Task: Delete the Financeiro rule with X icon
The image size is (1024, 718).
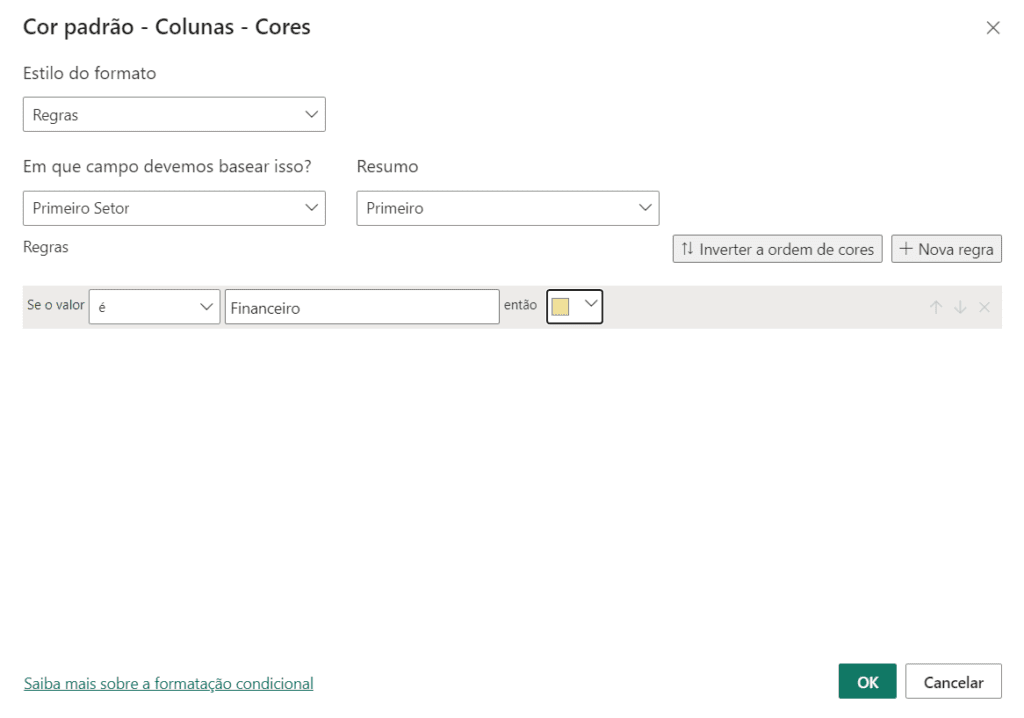Action: [x=984, y=308]
